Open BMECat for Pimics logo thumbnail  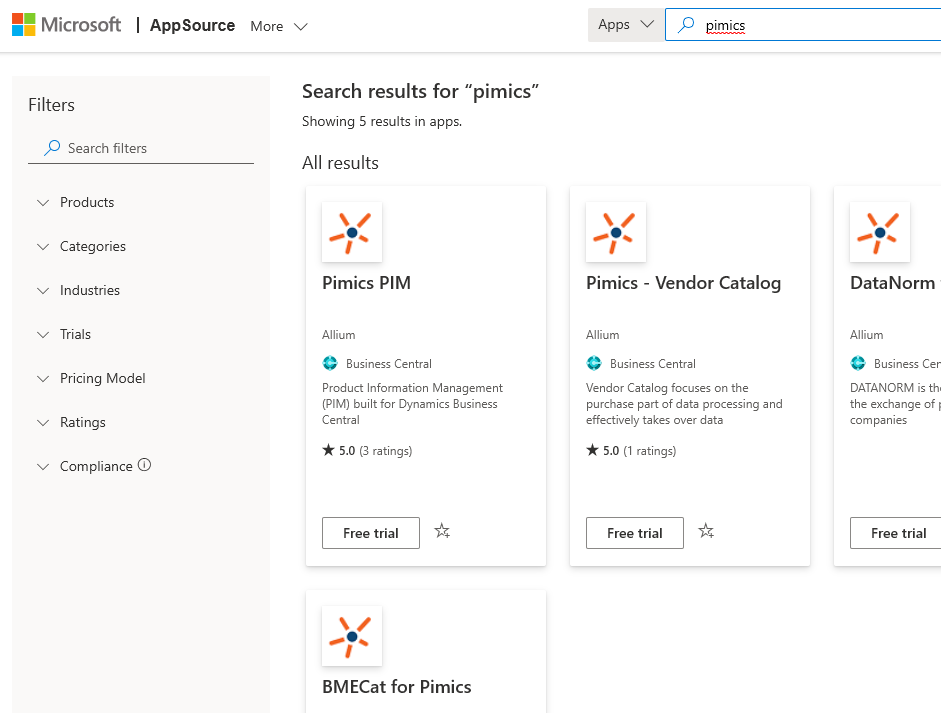pos(352,636)
